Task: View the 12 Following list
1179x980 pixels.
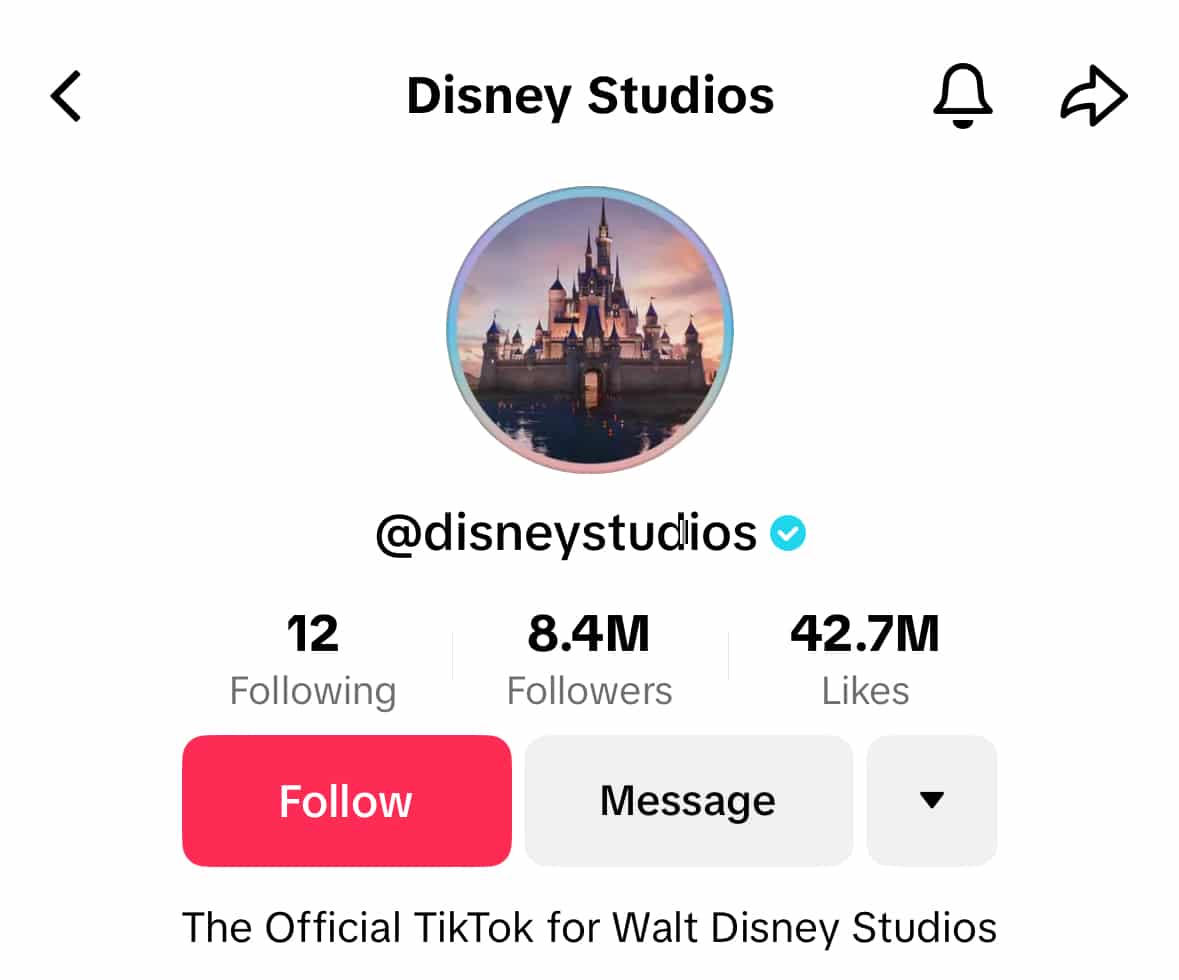Action: (313, 660)
